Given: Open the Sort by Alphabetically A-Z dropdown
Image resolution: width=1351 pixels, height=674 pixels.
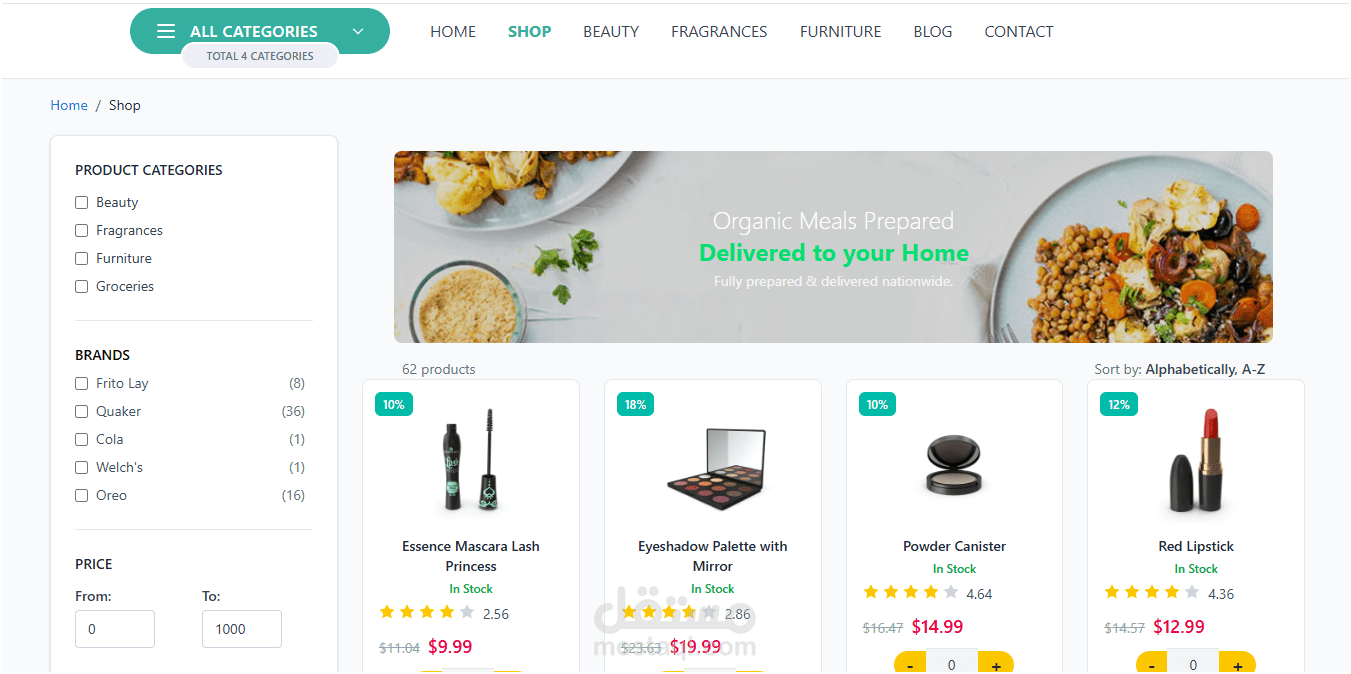Looking at the screenshot, I should coord(1205,369).
